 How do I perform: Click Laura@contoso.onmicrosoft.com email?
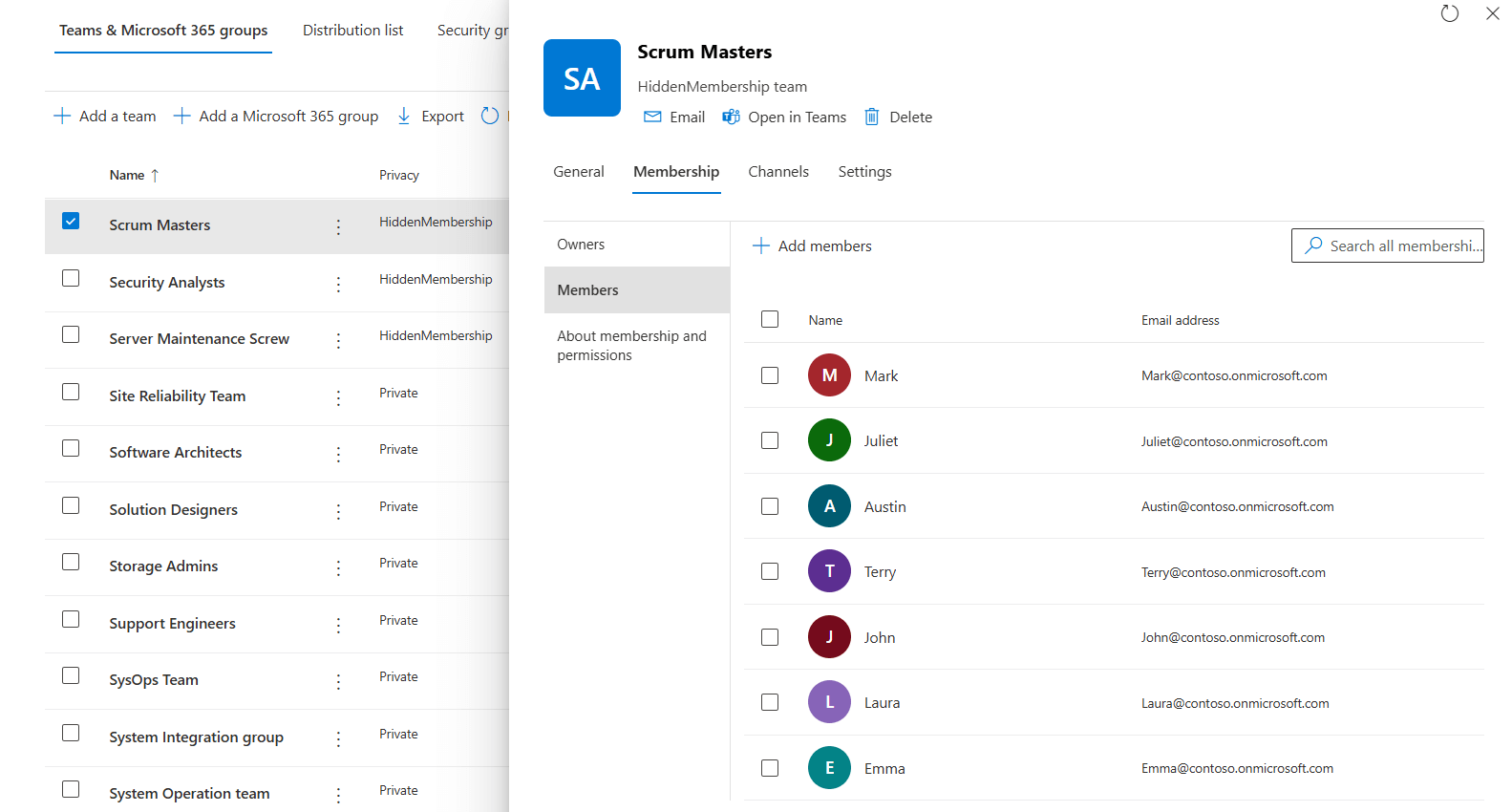[x=1235, y=704]
